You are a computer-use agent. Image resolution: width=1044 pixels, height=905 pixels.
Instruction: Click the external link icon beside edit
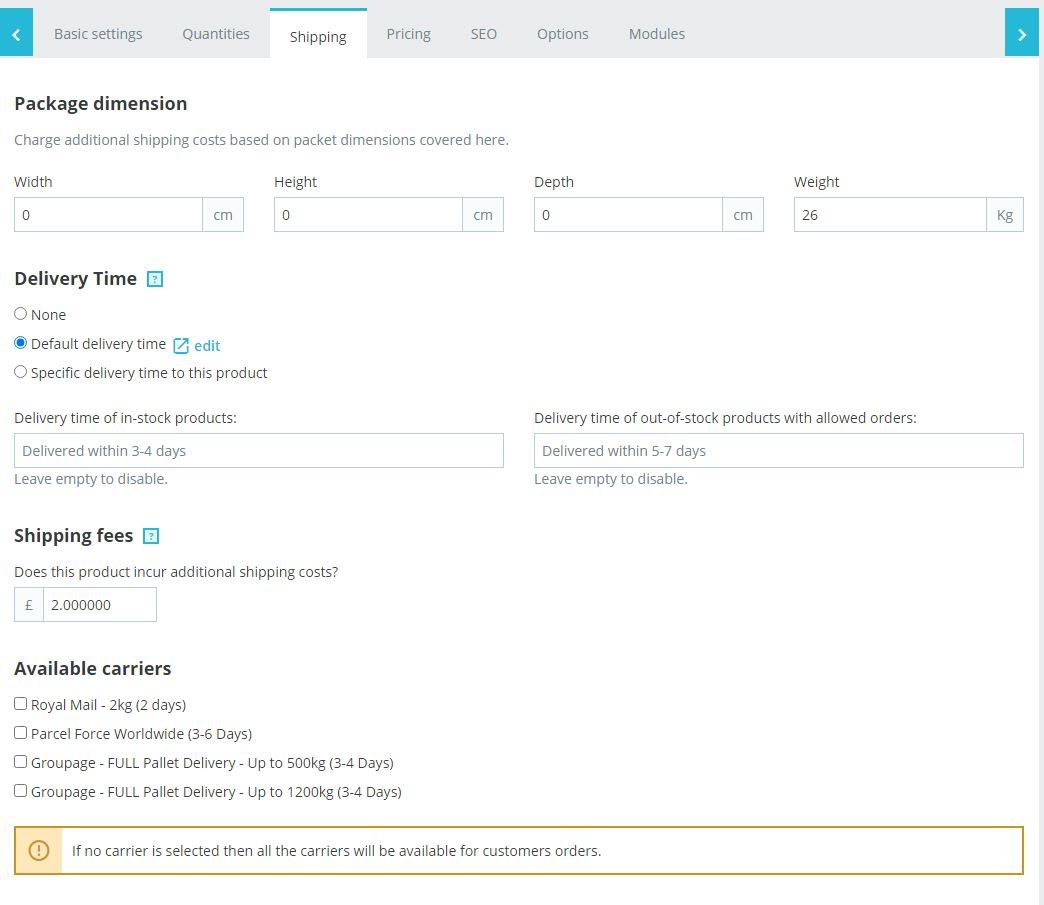tap(181, 345)
